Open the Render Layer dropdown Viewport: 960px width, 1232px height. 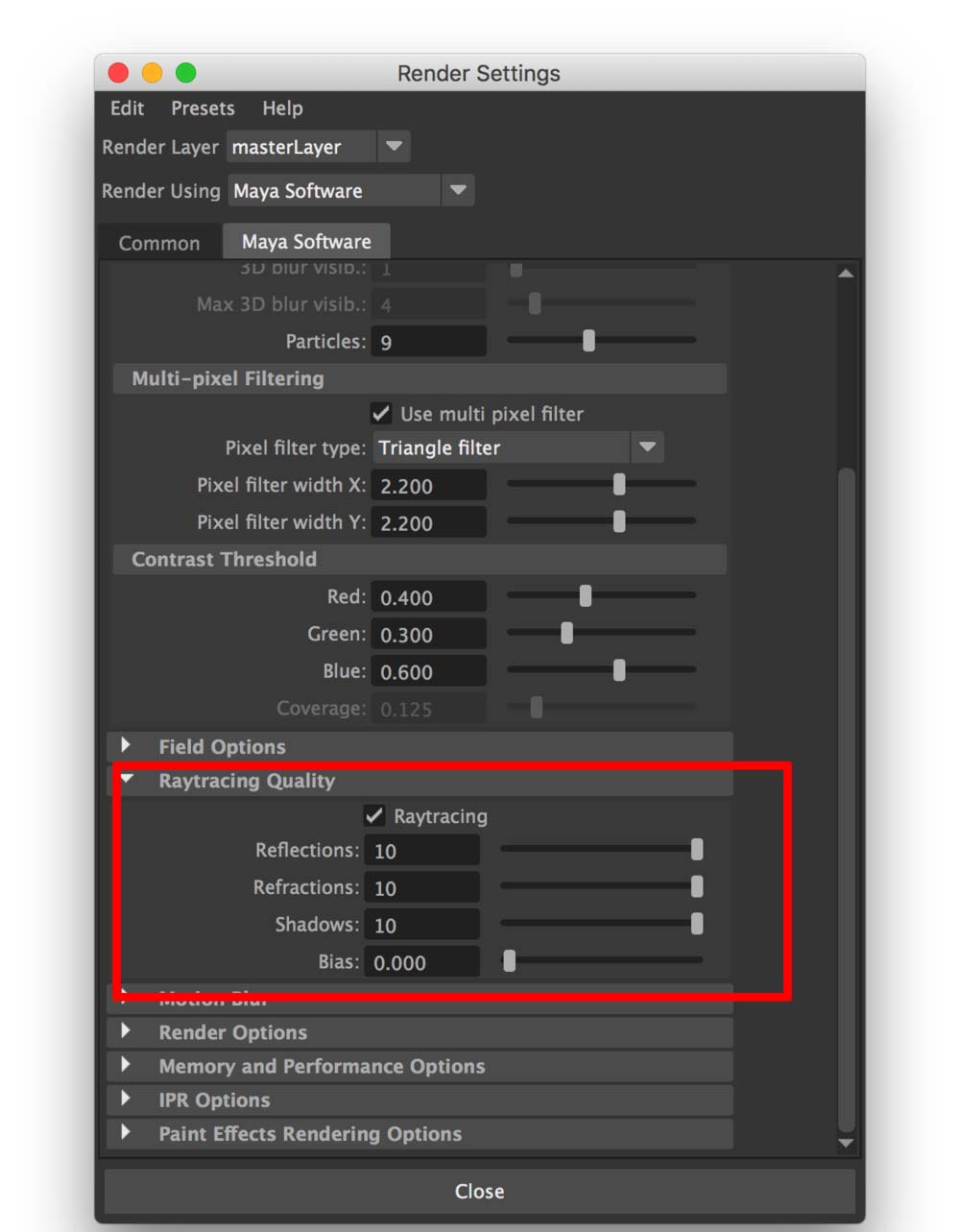319,147
